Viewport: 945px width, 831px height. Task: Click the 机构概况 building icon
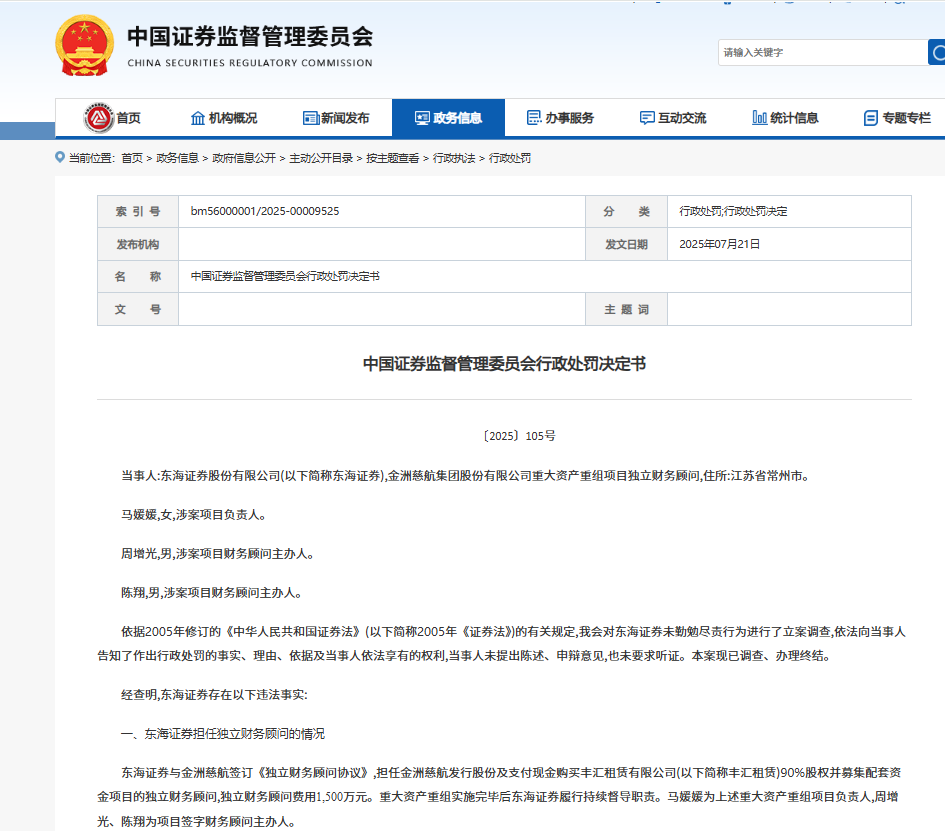click(197, 117)
